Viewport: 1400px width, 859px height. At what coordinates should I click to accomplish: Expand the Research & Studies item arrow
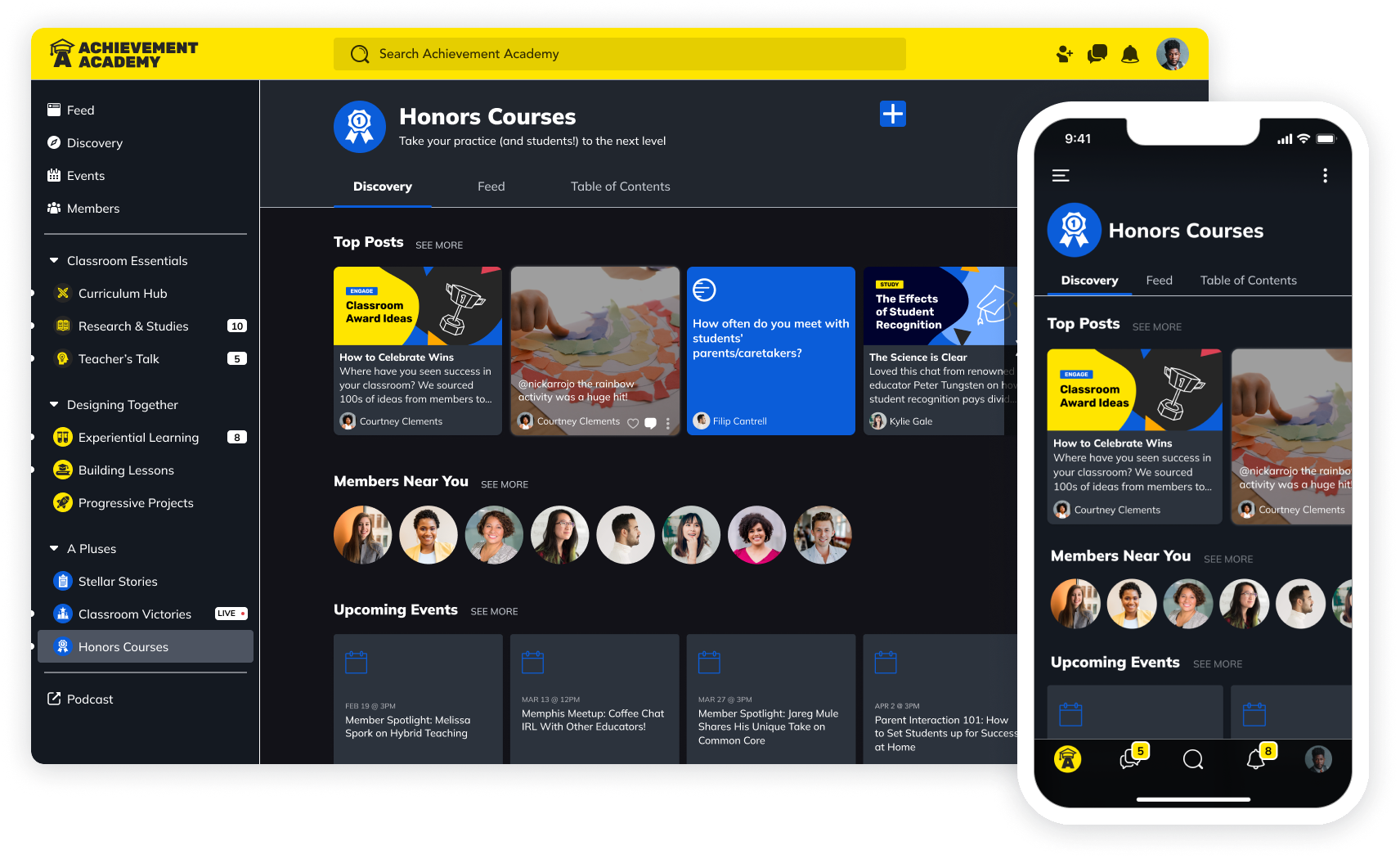pos(33,326)
